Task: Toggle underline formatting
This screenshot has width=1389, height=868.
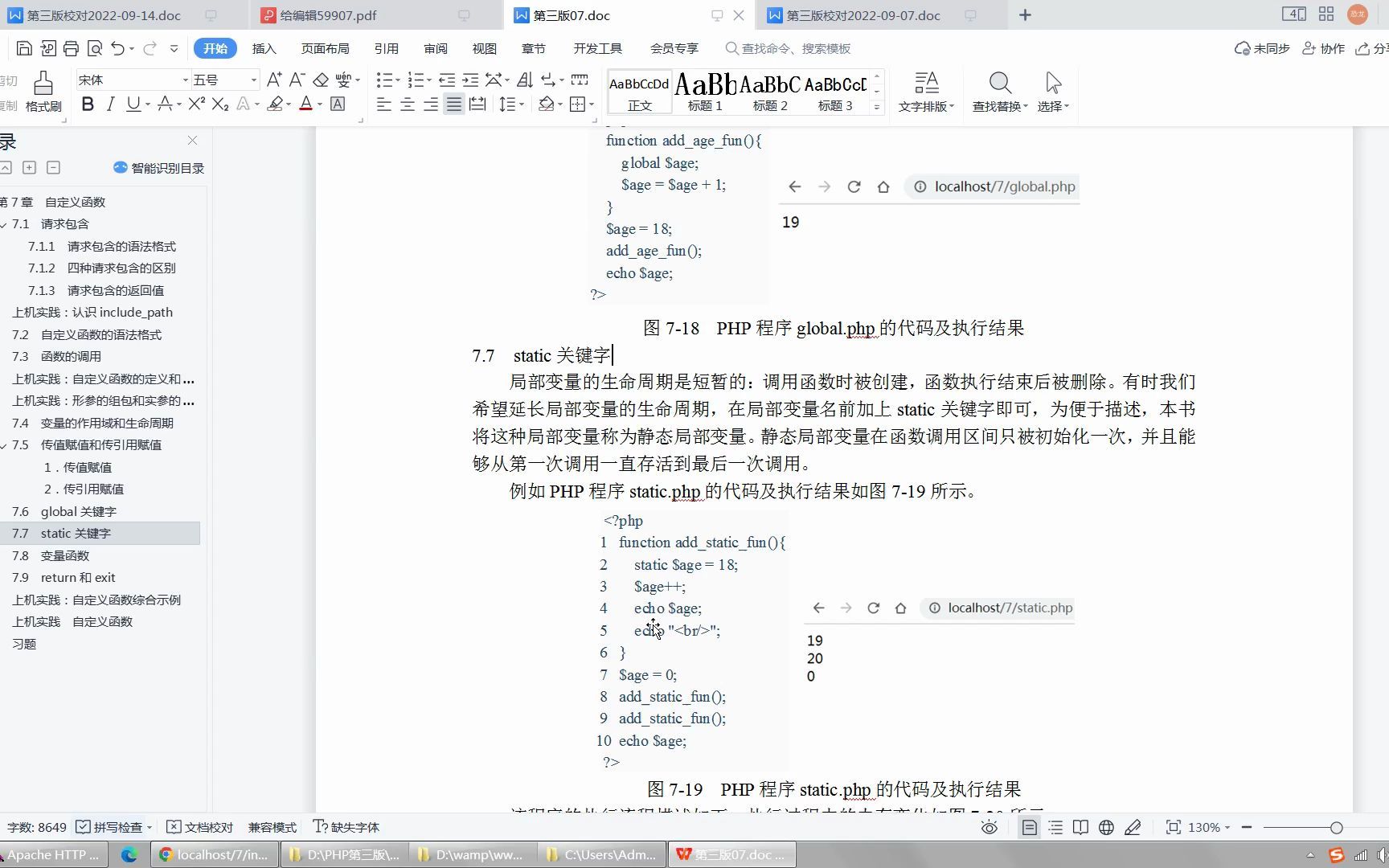Action: [x=133, y=104]
